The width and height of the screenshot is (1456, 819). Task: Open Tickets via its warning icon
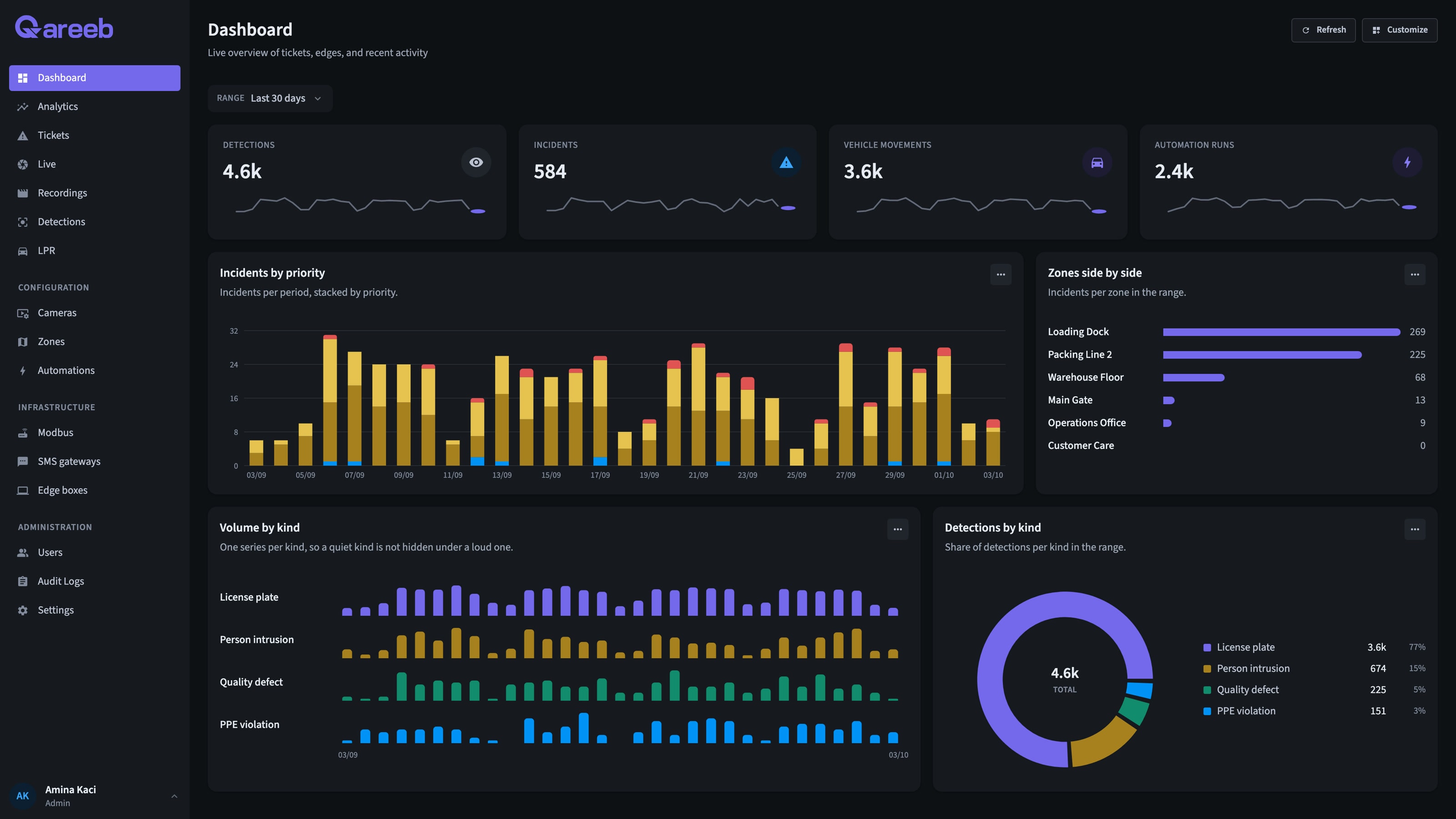23,136
